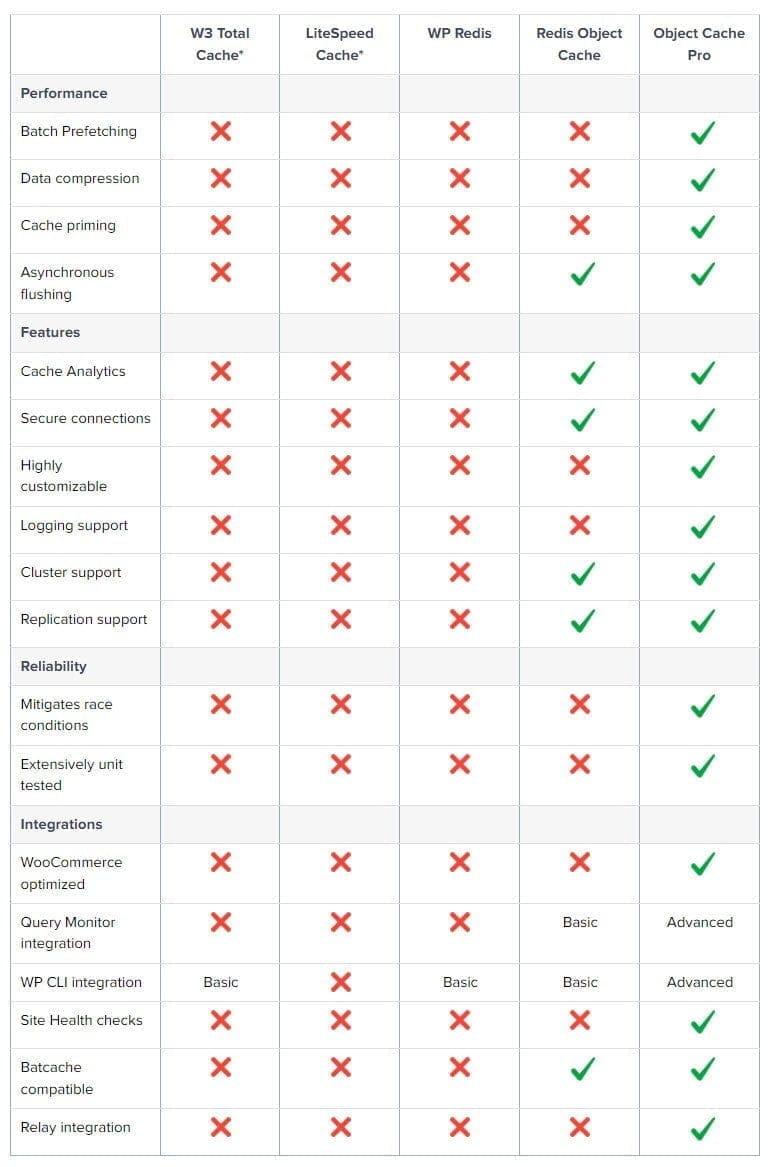Click the Site Health checks row label
Viewport: 769px width, 1167px height.
click(x=82, y=1020)
